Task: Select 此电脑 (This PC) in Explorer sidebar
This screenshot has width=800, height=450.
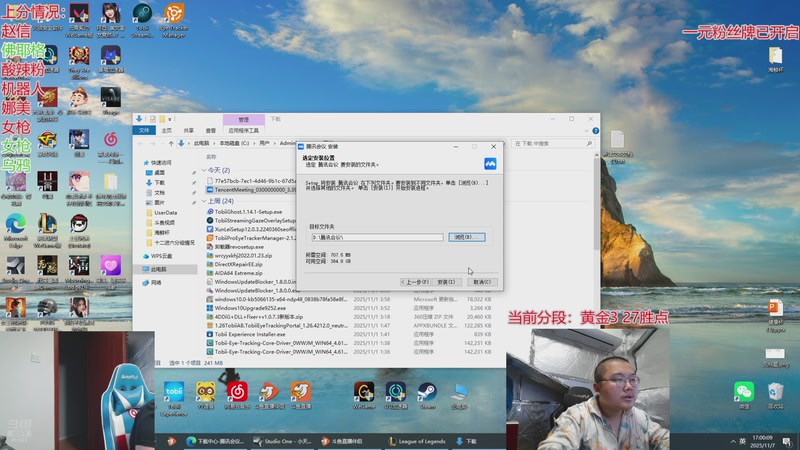Action: tap(159, 269)
